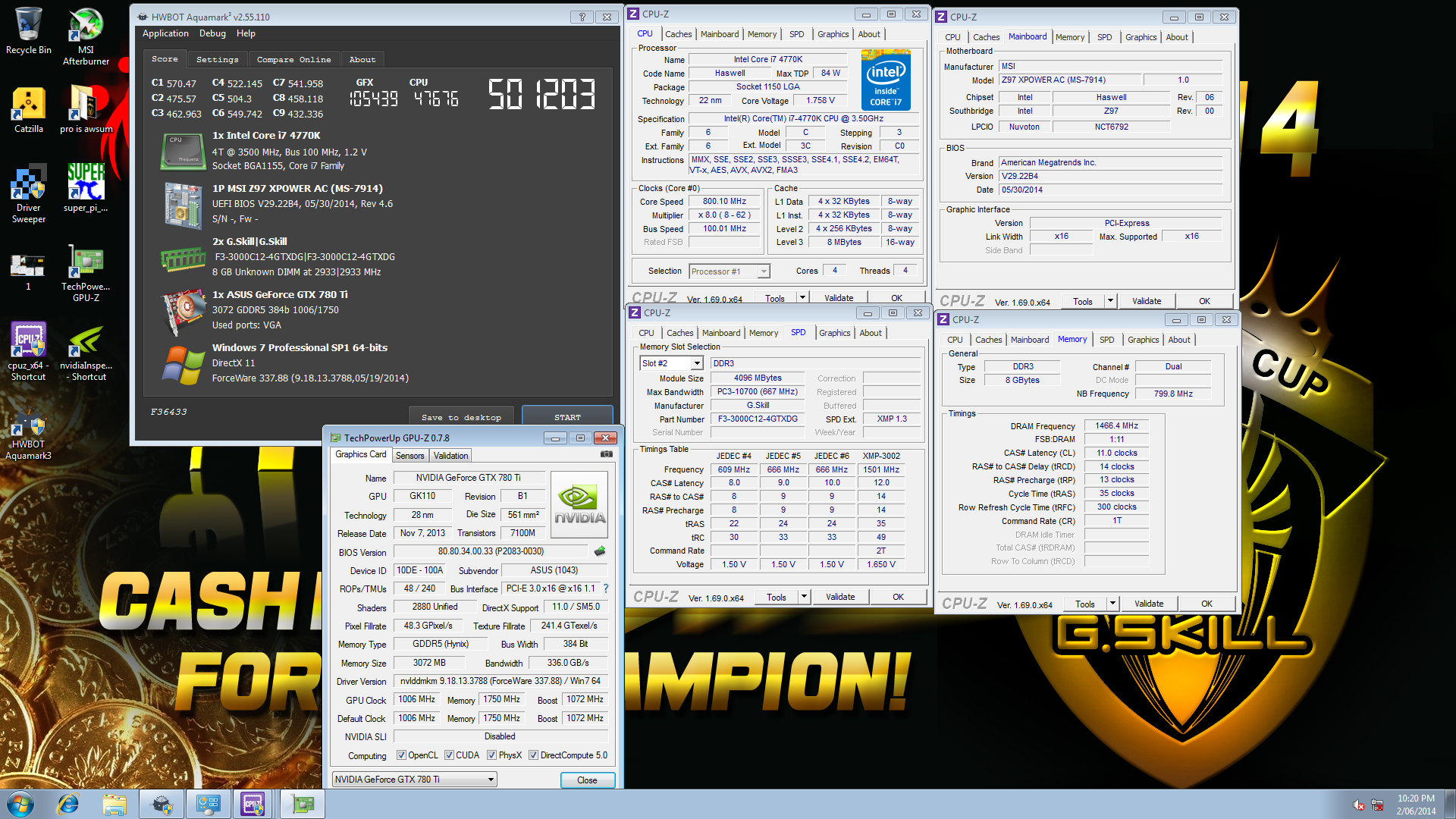Open the Processor #1 selection dropdown
Screen dimensions: 1456x819
(x=730, y=271)
